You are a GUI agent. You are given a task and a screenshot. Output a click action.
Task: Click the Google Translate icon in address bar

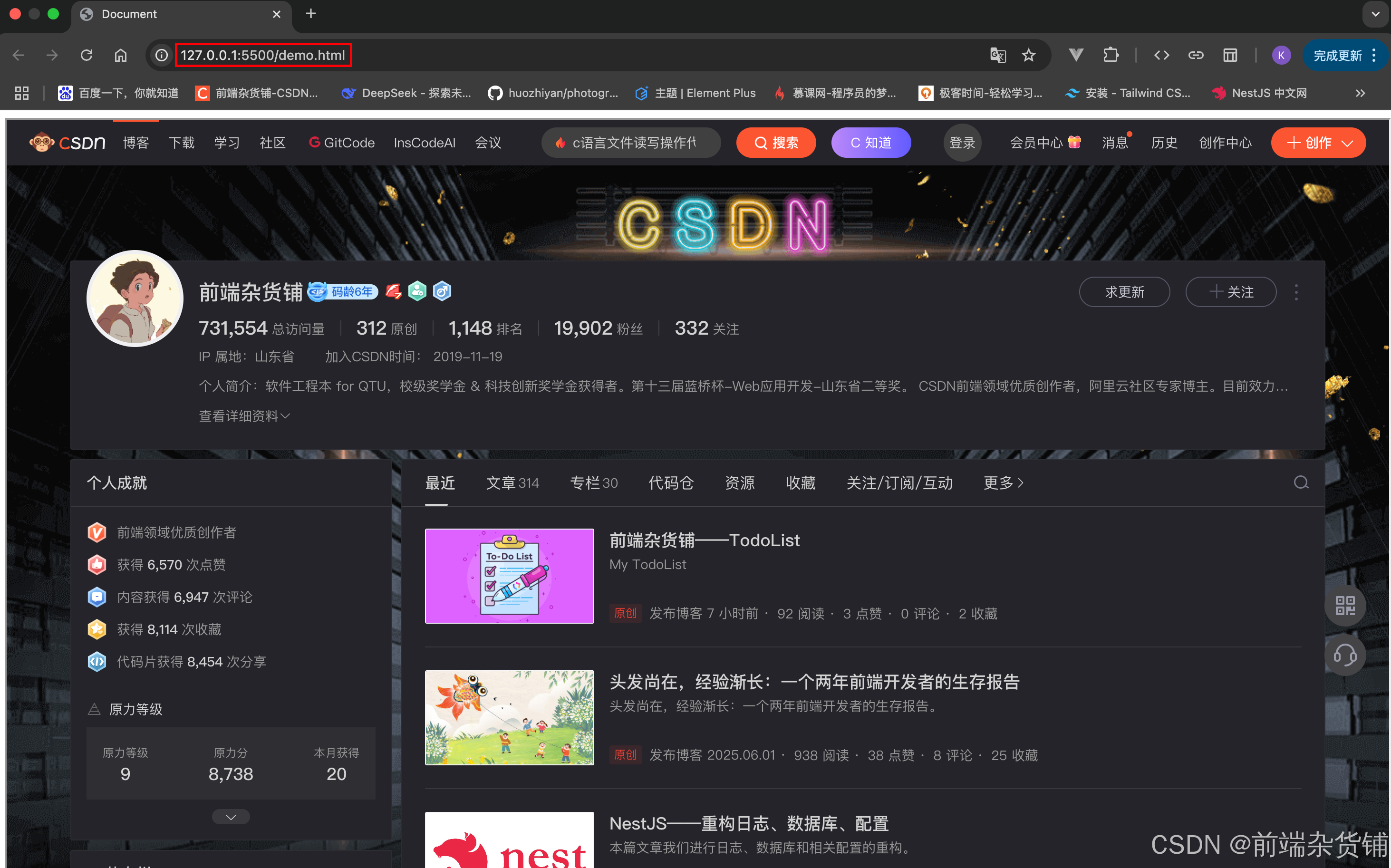coord(998,55)
